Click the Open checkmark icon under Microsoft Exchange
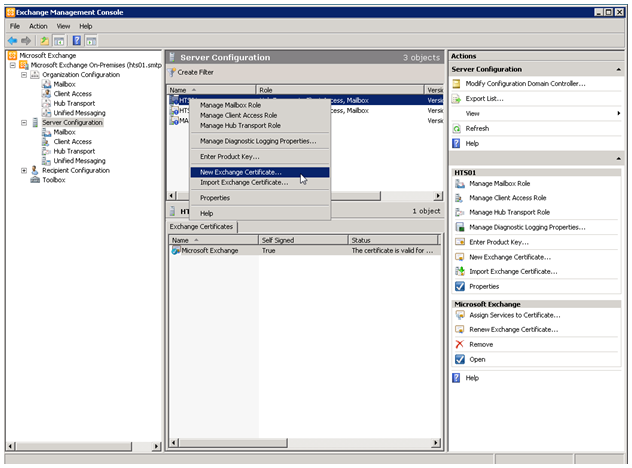This screenshot has width=632, height=468. pyautogui.click(x=459, y=359)
